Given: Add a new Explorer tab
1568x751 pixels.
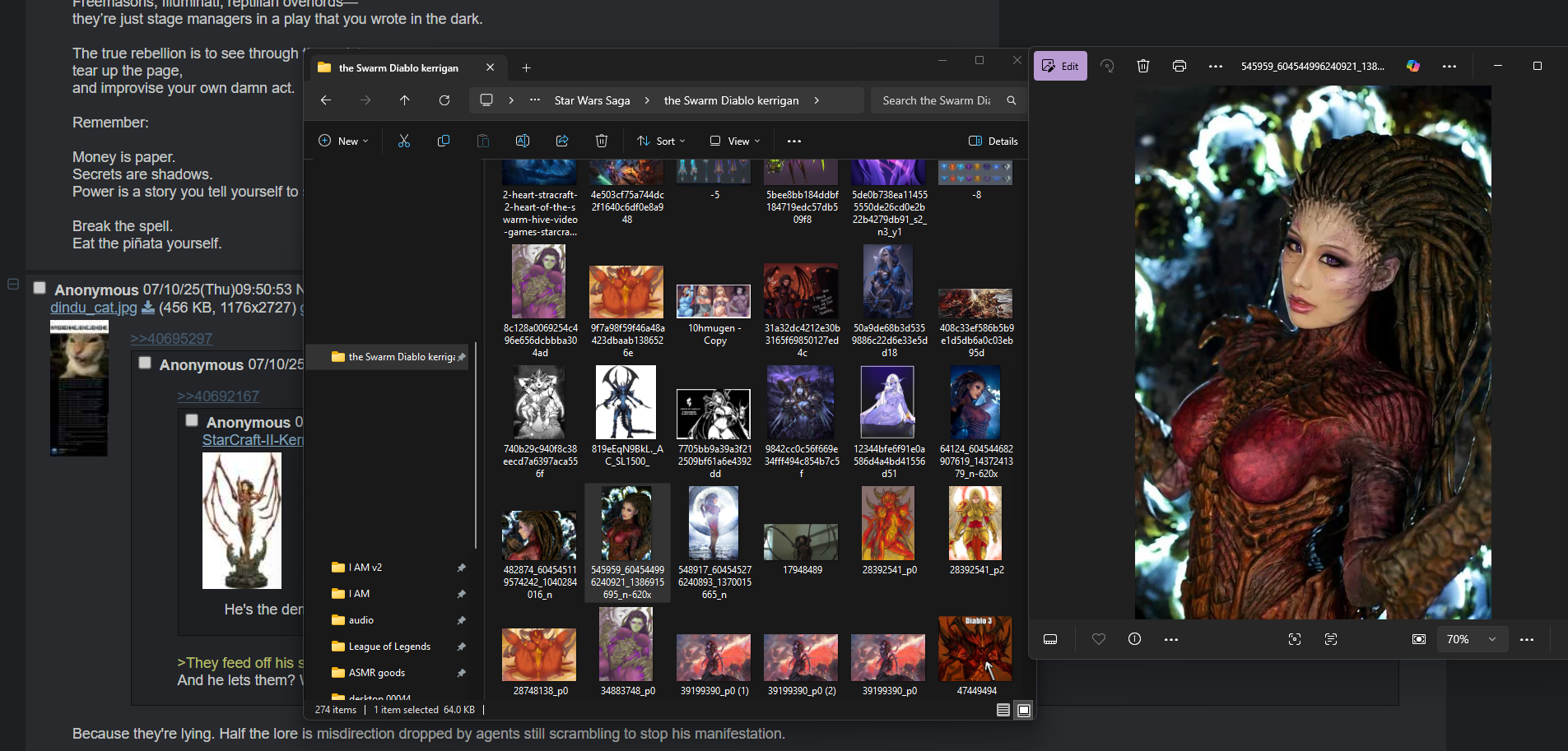Looking at the screenshot, I should [x=527, y=67].
